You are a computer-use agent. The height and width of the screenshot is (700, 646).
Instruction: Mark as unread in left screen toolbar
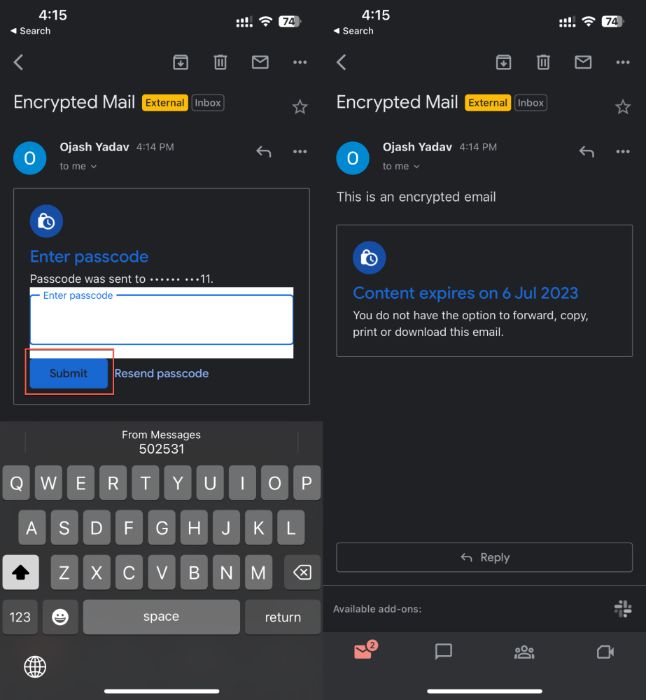[x=260, y=62]
